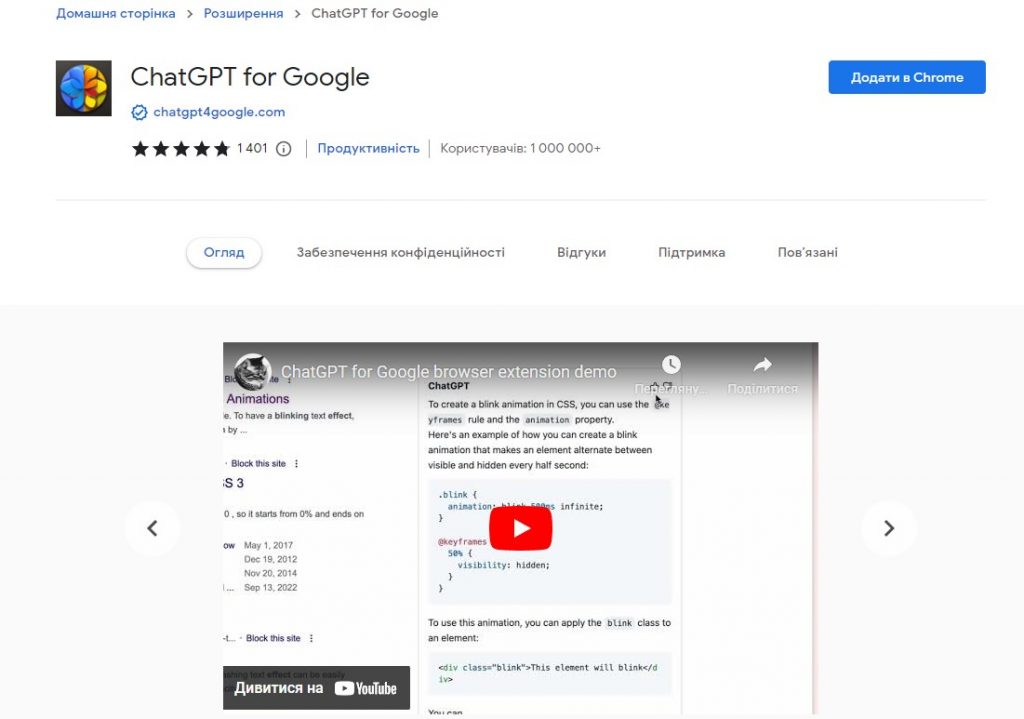
Task: Click the YouTube logo in video overlay
Action: click(366, 688)
